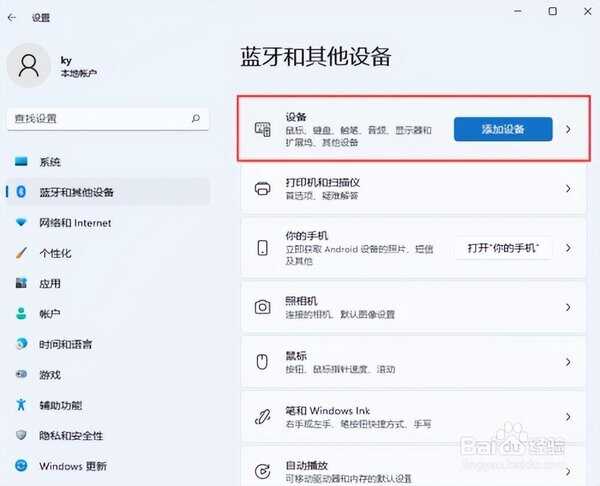Image resolution: width=600 pixels, height=486 pixels.
Task: Open 笔和 Windows Ink via its chevron
Action: (x=568, y=417)
